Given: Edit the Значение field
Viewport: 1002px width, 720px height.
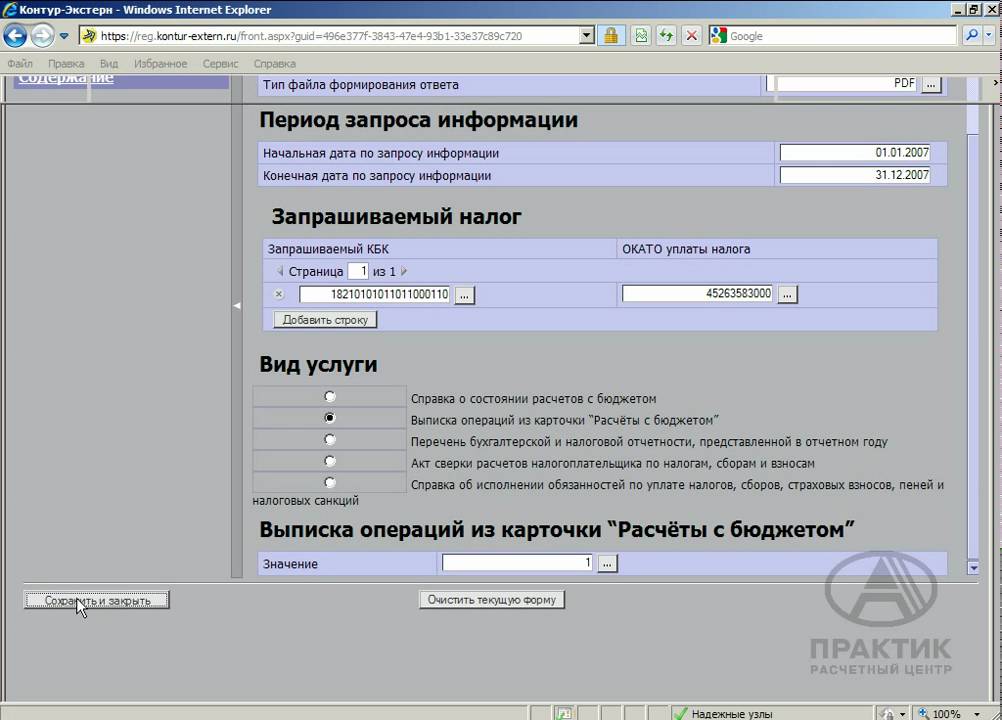Looking at the screenshot, I should [518, 563].
